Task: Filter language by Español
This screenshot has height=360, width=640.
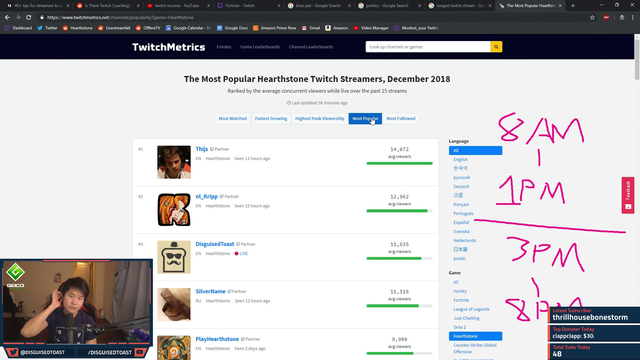Action: [461, 222]
